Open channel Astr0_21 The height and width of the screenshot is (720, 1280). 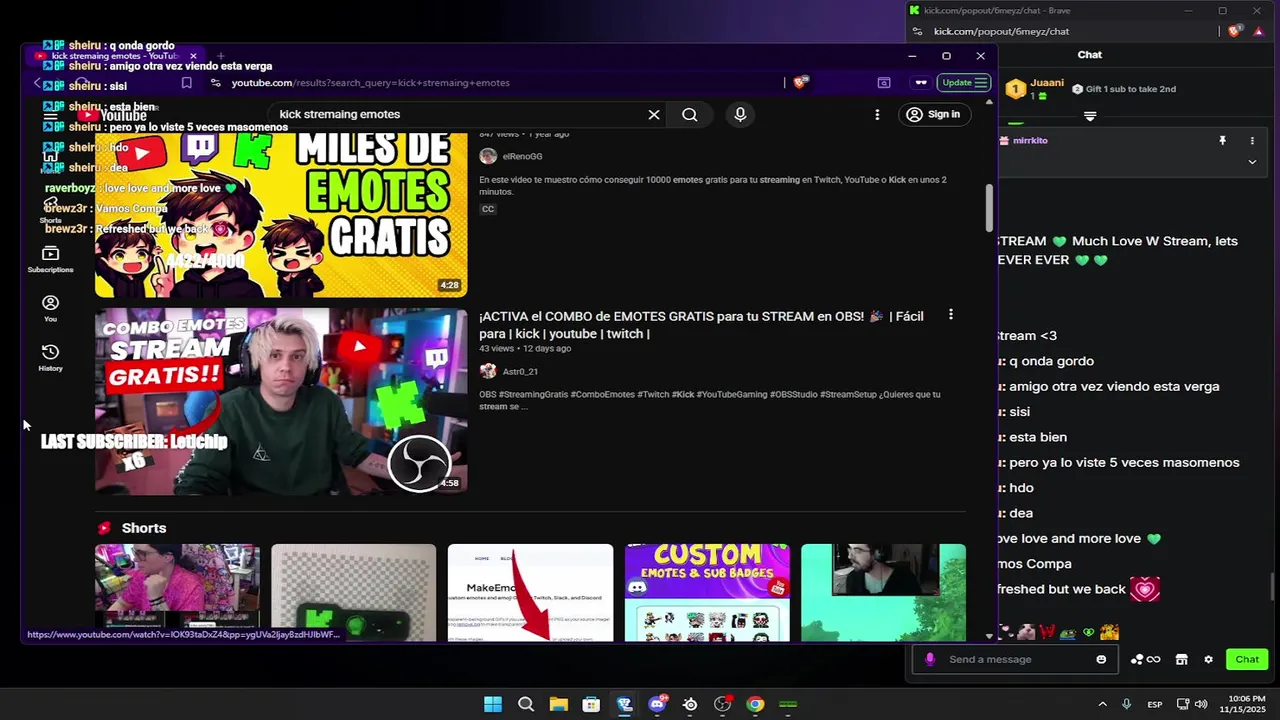(x=520, y=371)
